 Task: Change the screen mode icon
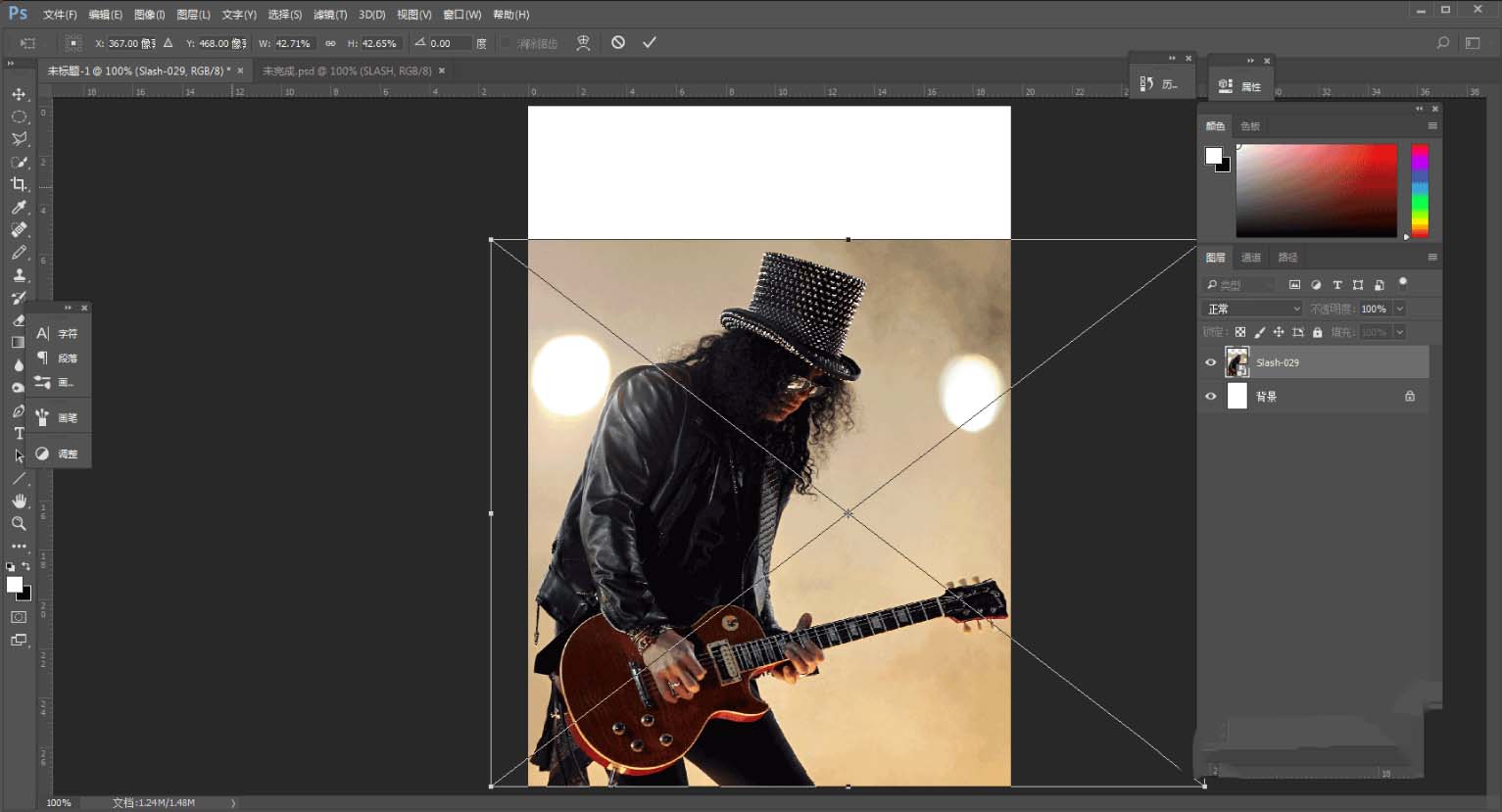coord(19,641)
